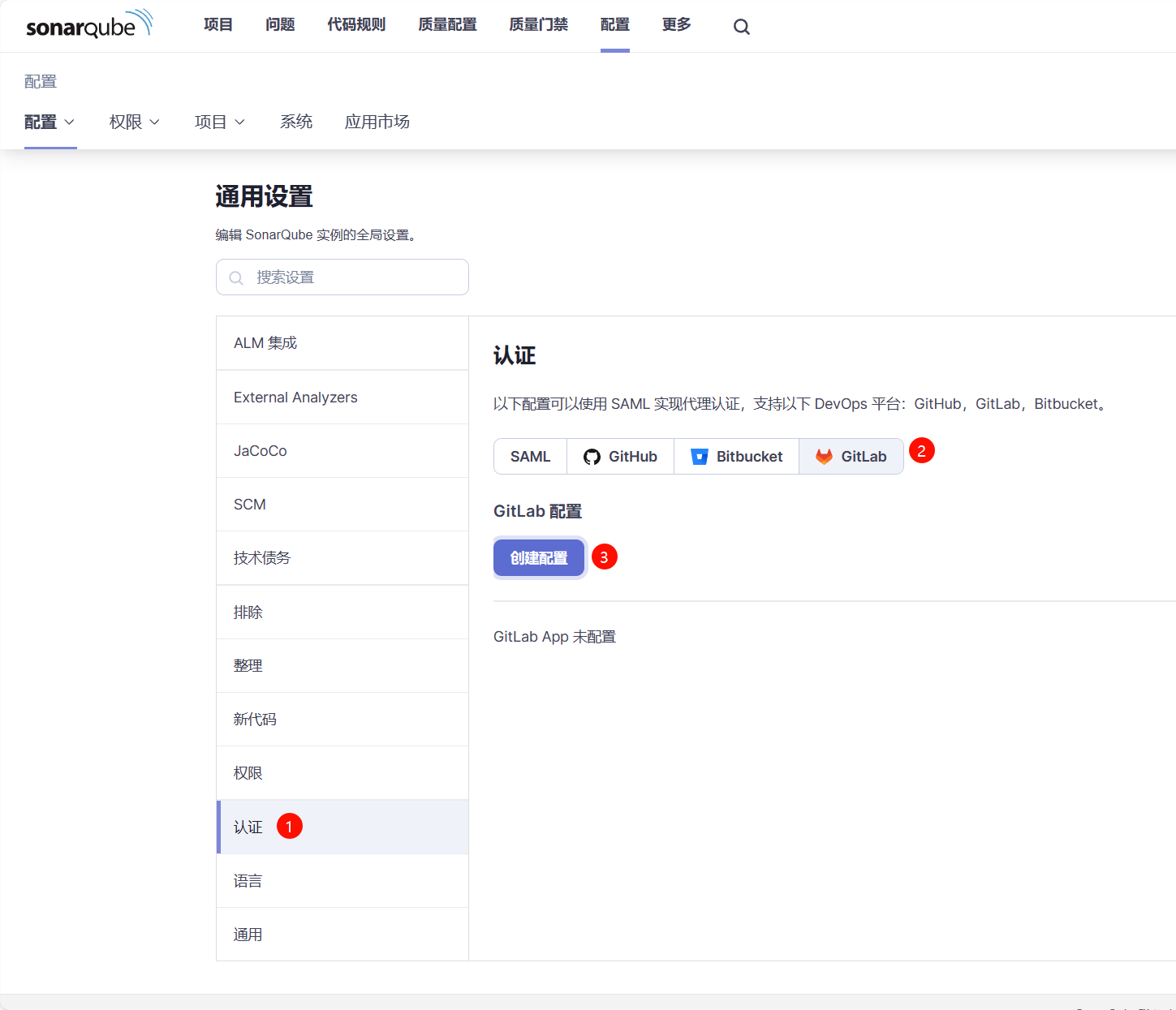Select the Bitbucket authentication tab
1176x1010 pixels.
[x=737, y=457]
